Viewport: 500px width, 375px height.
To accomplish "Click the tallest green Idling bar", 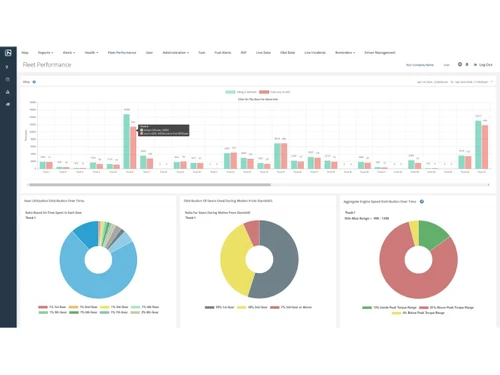I will [x=127, y=141].
